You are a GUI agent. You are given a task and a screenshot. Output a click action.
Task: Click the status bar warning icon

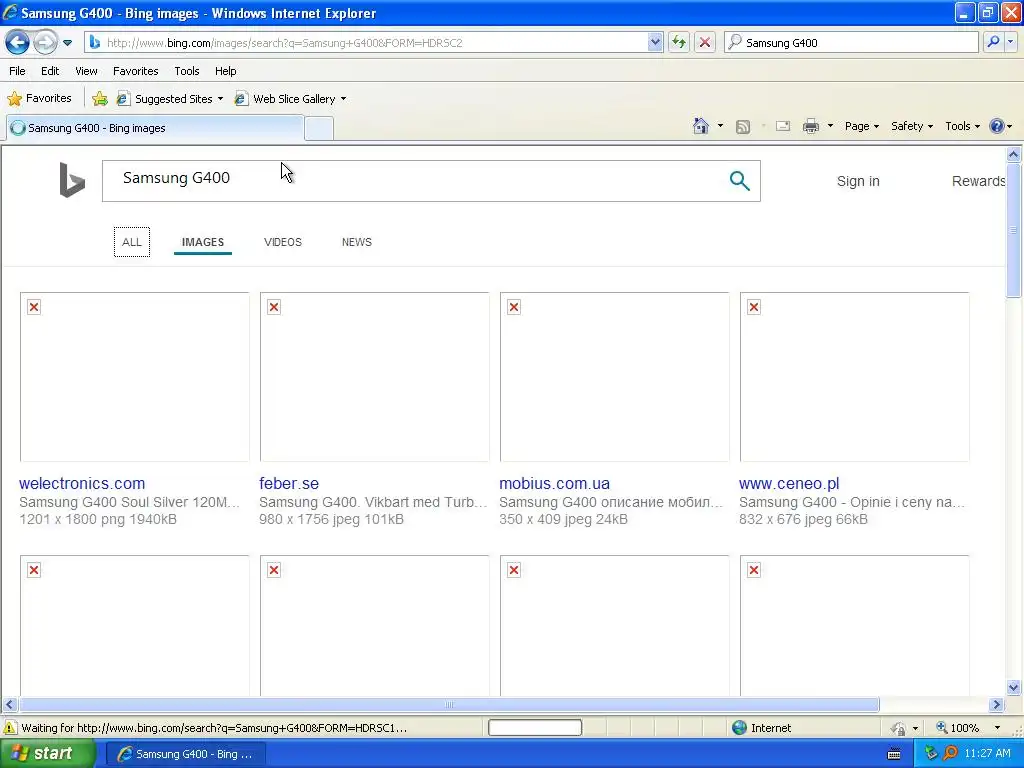pyautogui.click(x=10, y=728)
